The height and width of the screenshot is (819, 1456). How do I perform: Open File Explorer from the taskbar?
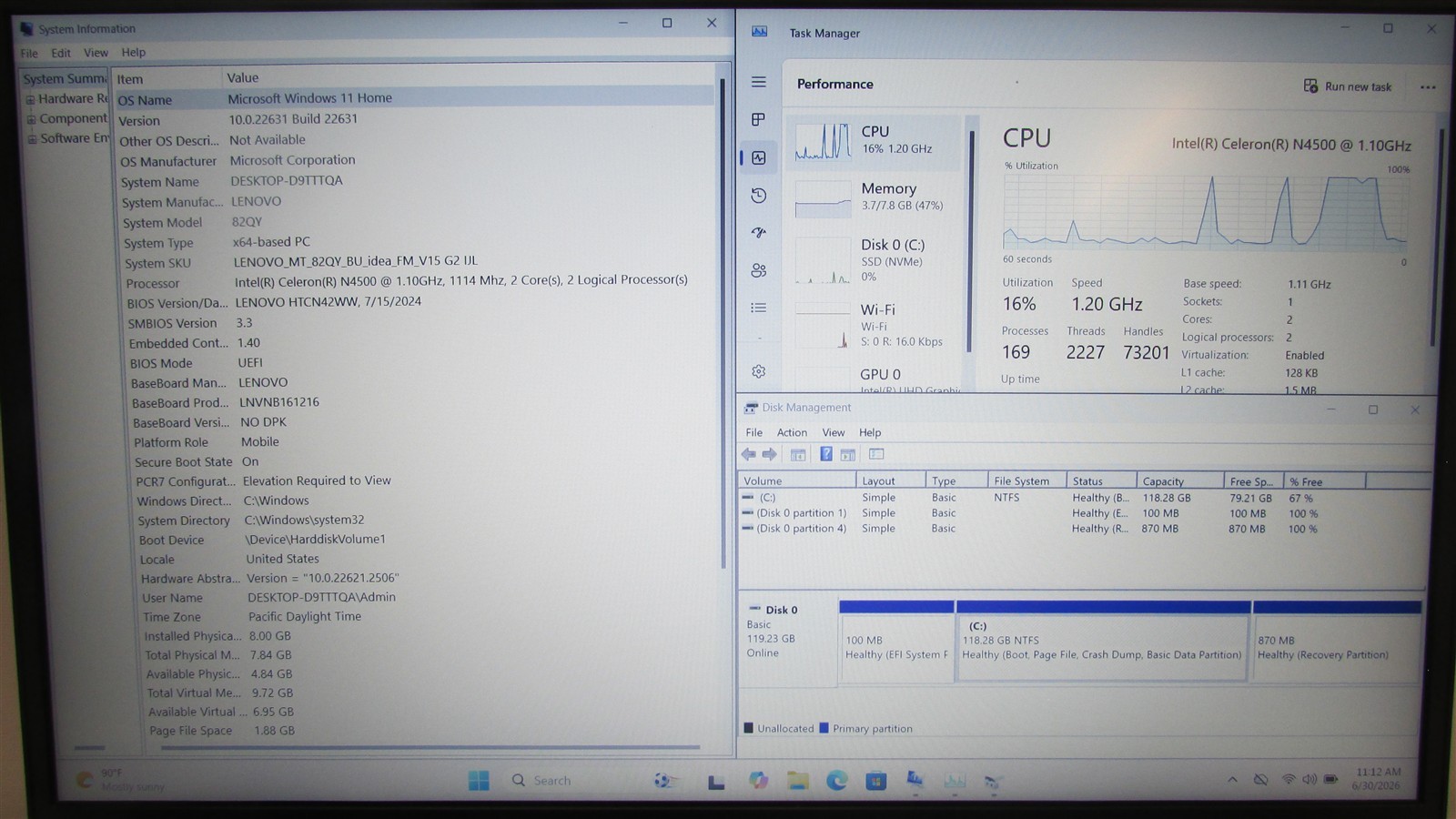coord(798,781)
